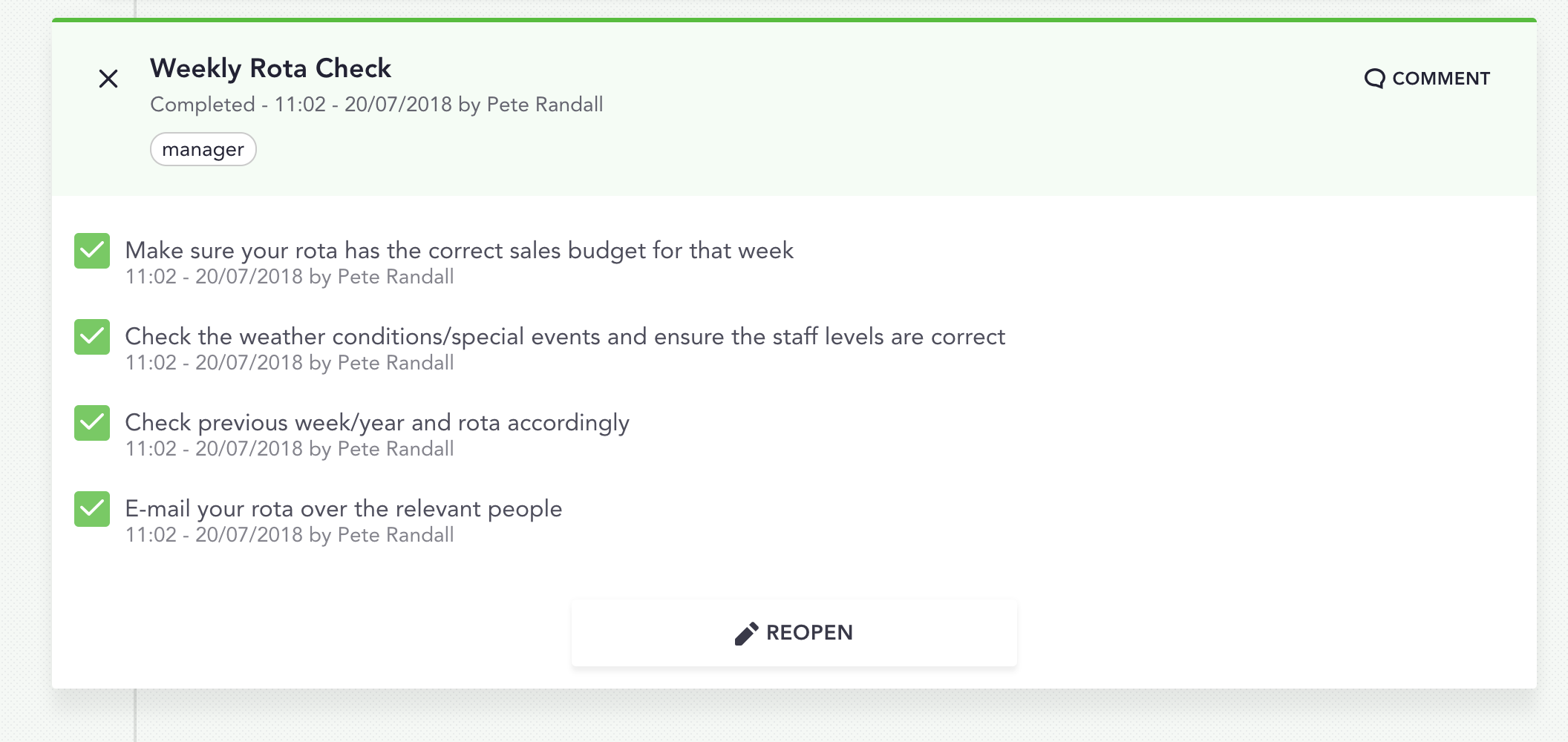
Task: Click the previous week/year task text
Action: (x=376, y=423)
